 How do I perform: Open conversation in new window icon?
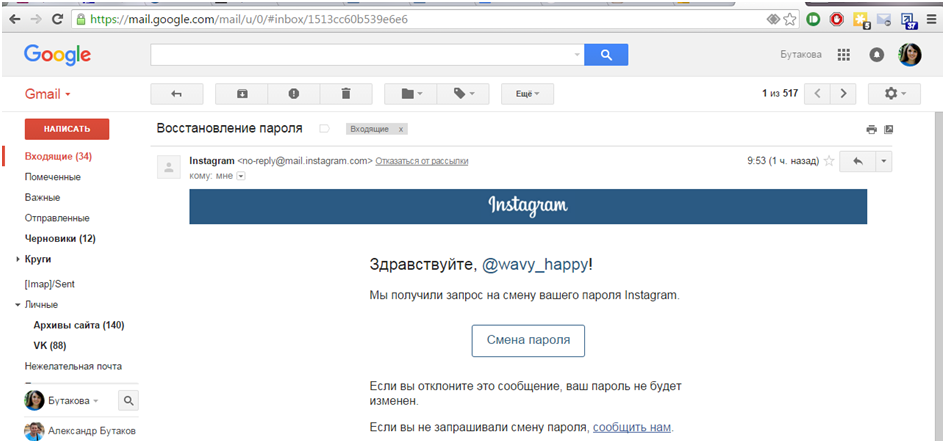pyautogui.click(x=888, y=129)
